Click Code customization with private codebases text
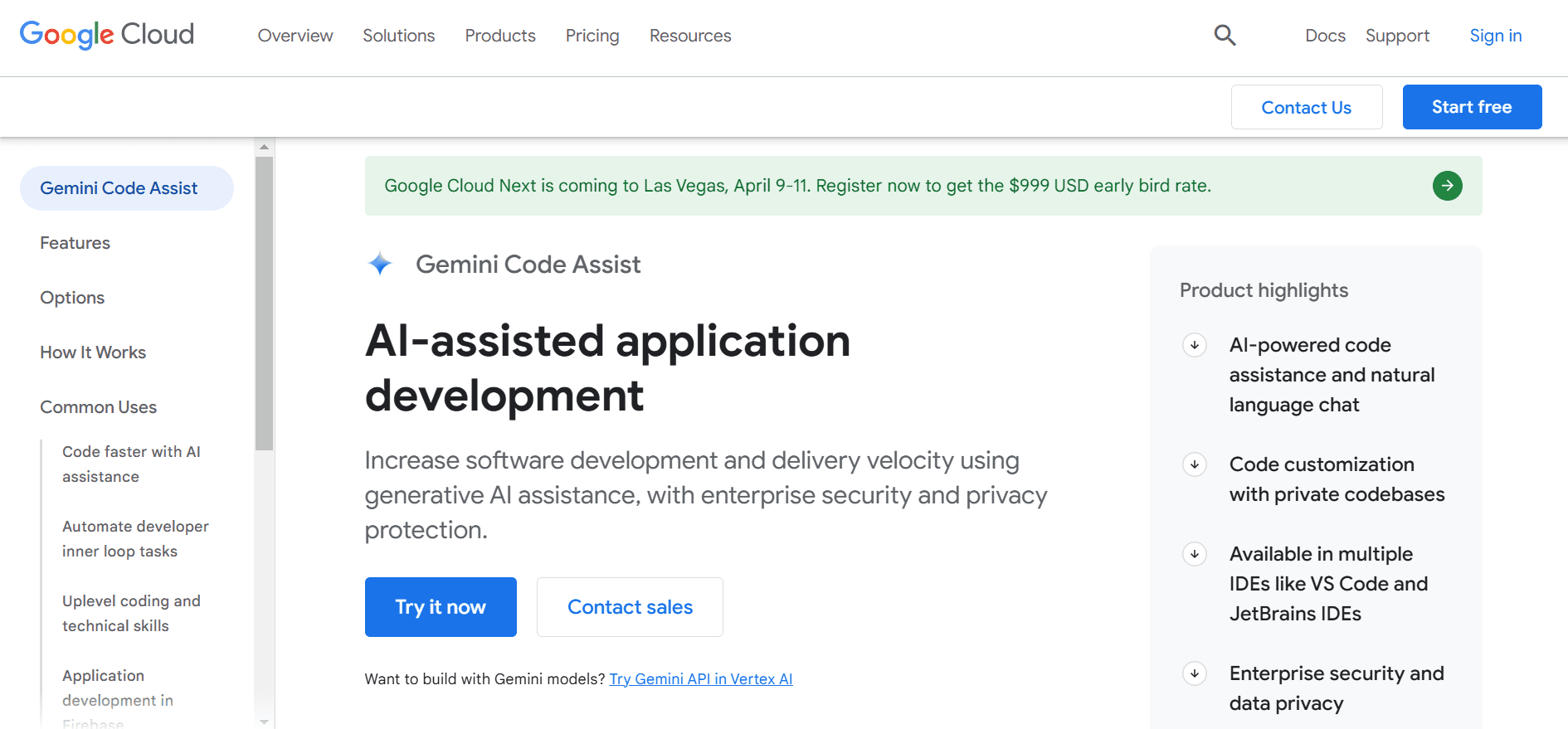 (1337, 479)
